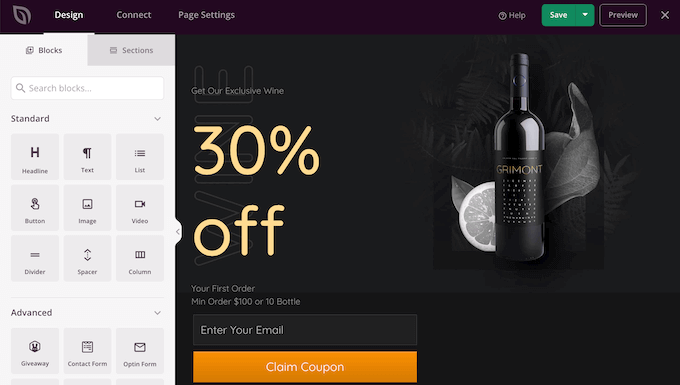Pick the Contact Form block
This screenshot has height=385, width=680.
pos(87,351)
